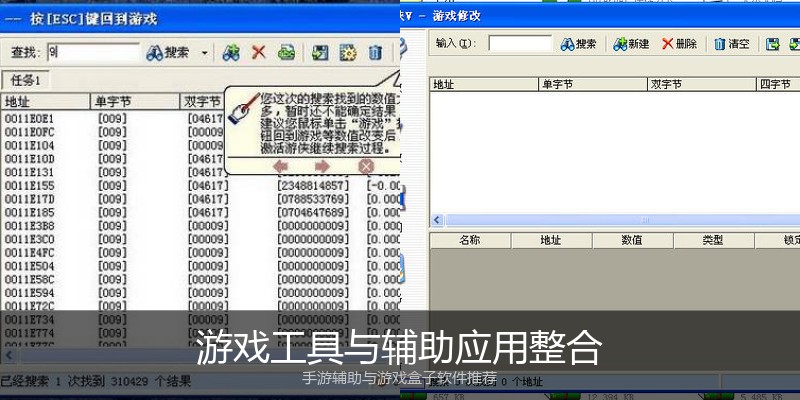Switch to the 任务1 tab

click(x=26, y=80)
